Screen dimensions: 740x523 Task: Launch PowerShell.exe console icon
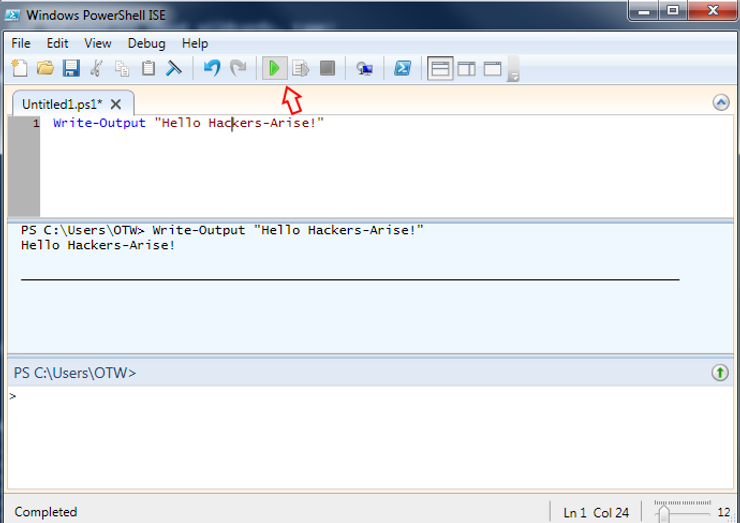pos(403,68)
